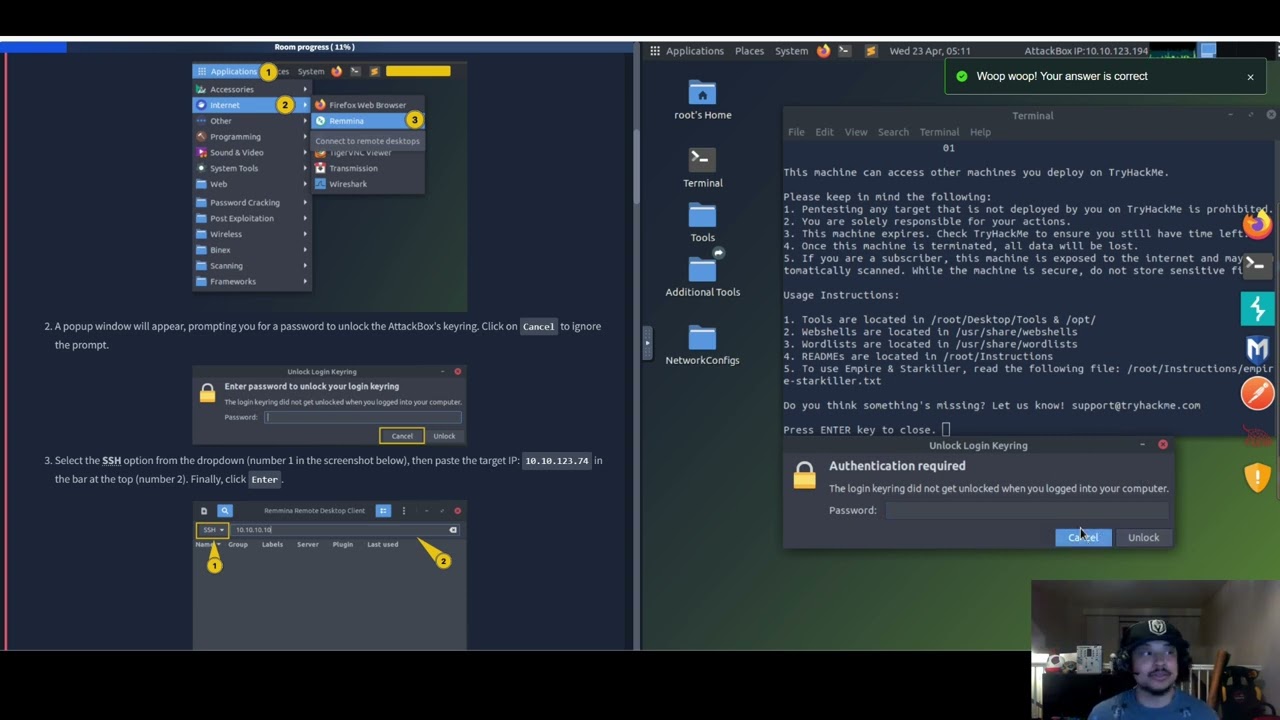The image size is (1280, 720).
Task: Click the Unlock button
Action: [1143, 538]
